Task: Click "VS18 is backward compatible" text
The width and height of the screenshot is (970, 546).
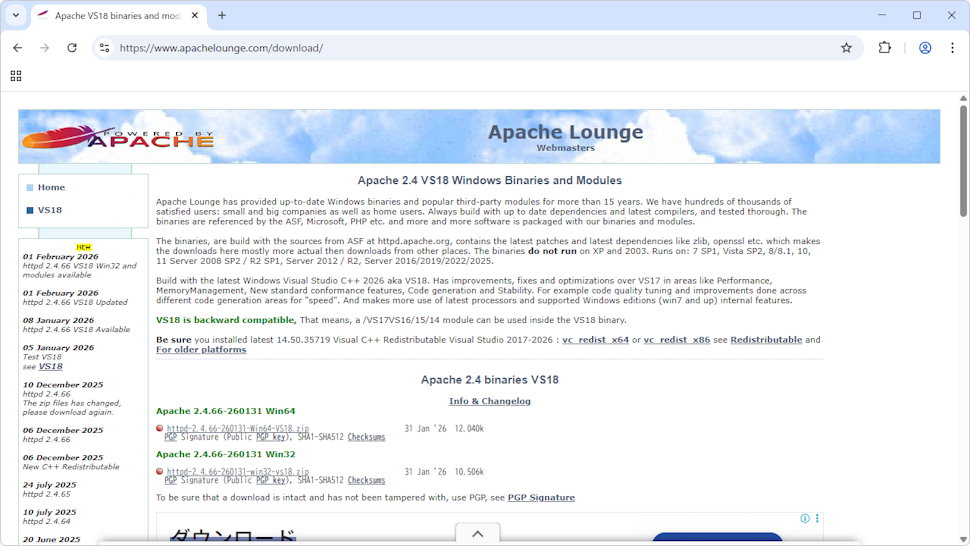Action: [x=226, y=320]
